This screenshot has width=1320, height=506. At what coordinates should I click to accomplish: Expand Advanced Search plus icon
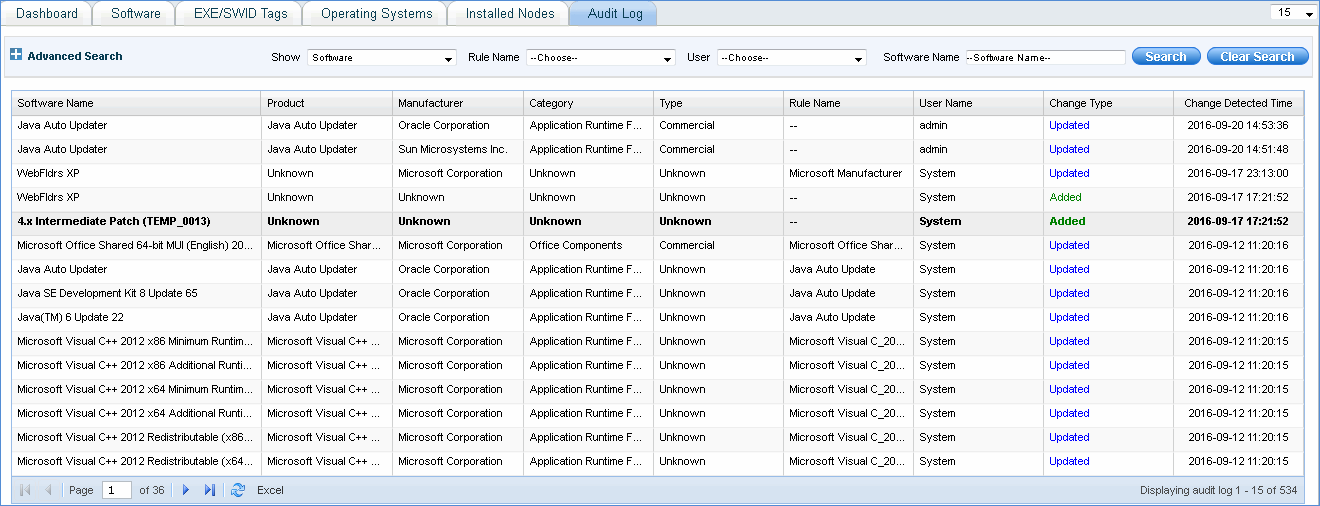(x=16, y=56)
